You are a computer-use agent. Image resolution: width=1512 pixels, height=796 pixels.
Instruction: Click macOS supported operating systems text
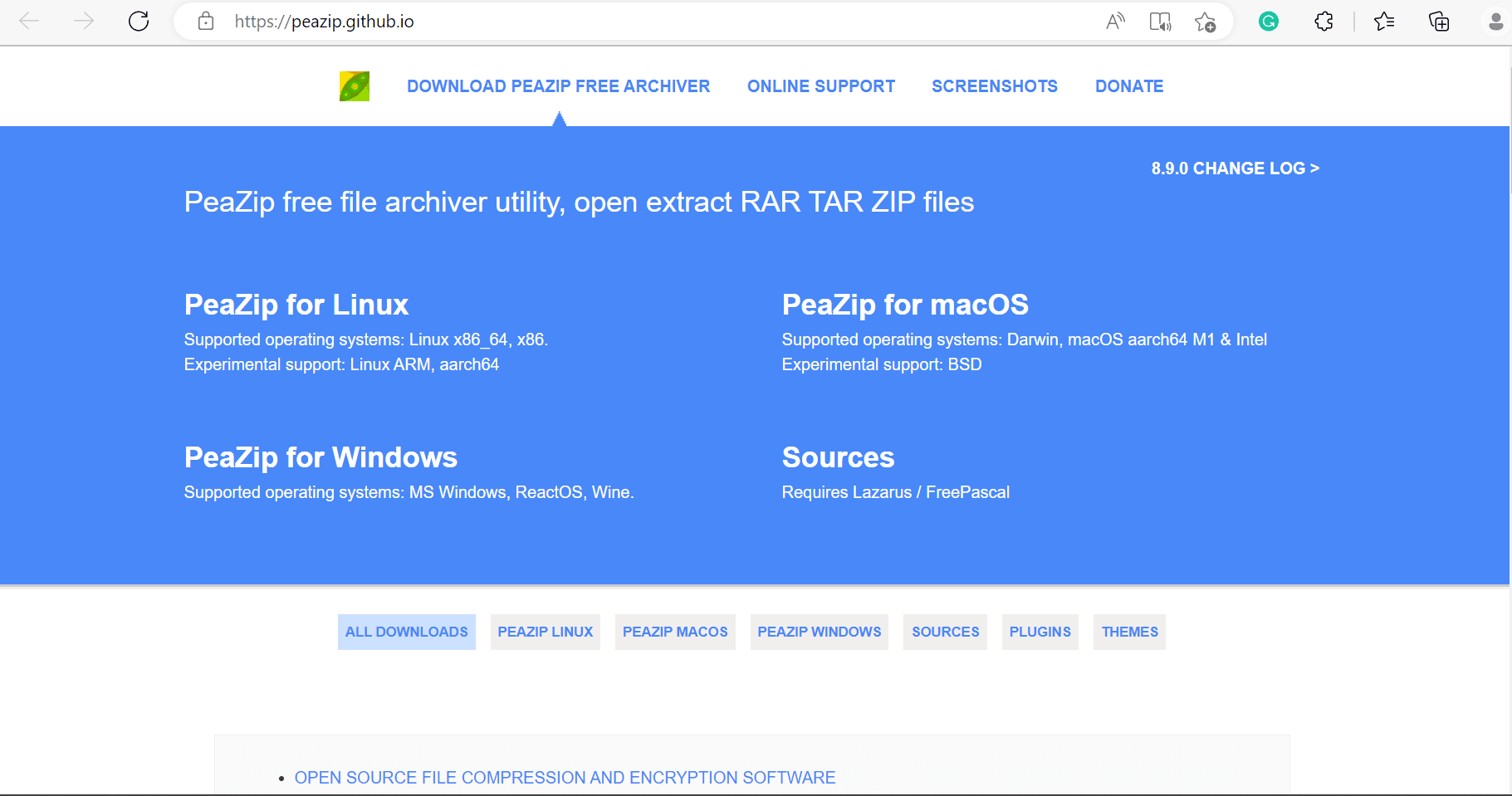pos(1025,339)
